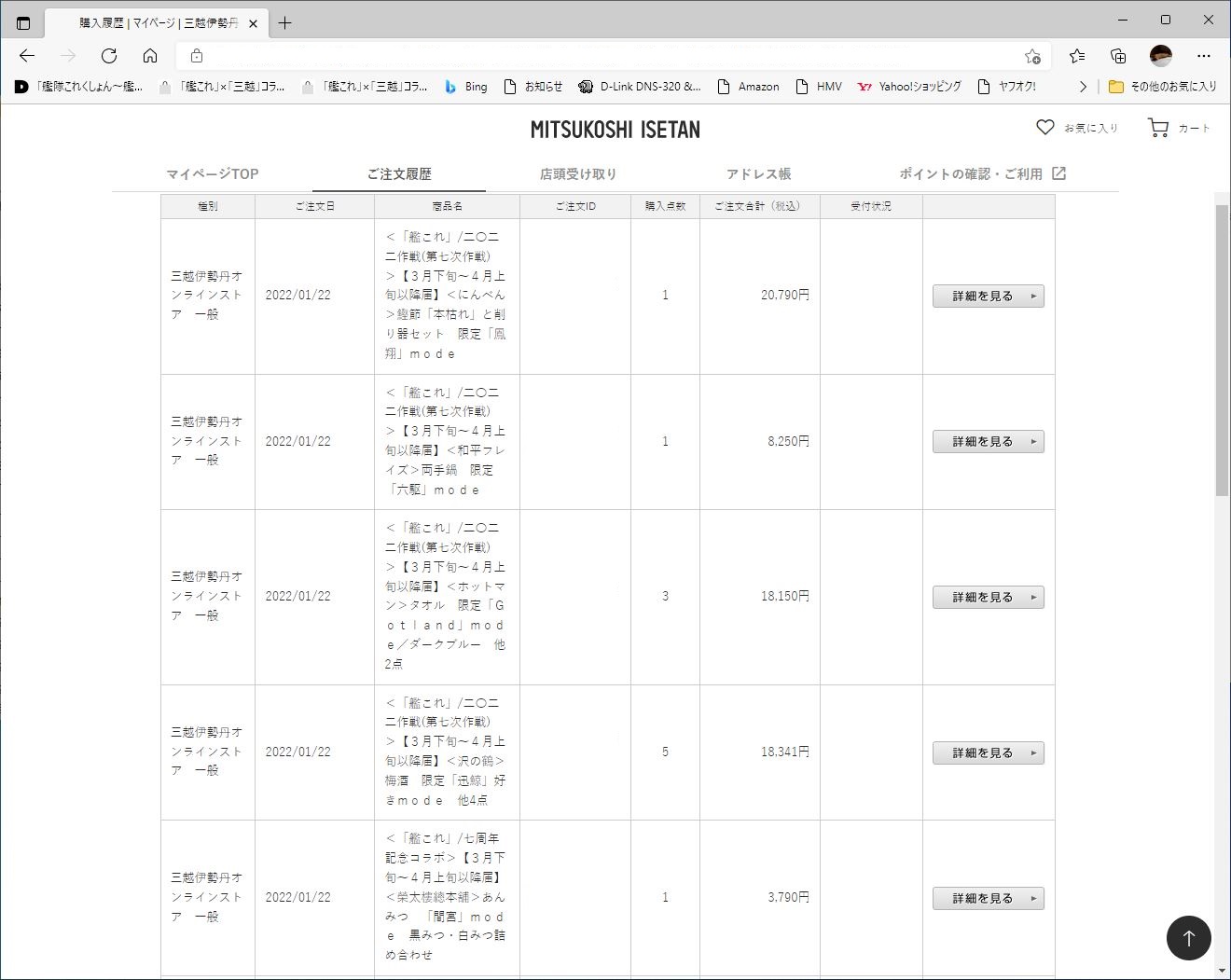Screen dimensions: 1231x980
Task: View details for the 18,150円 order
Action: pos(989,598)
